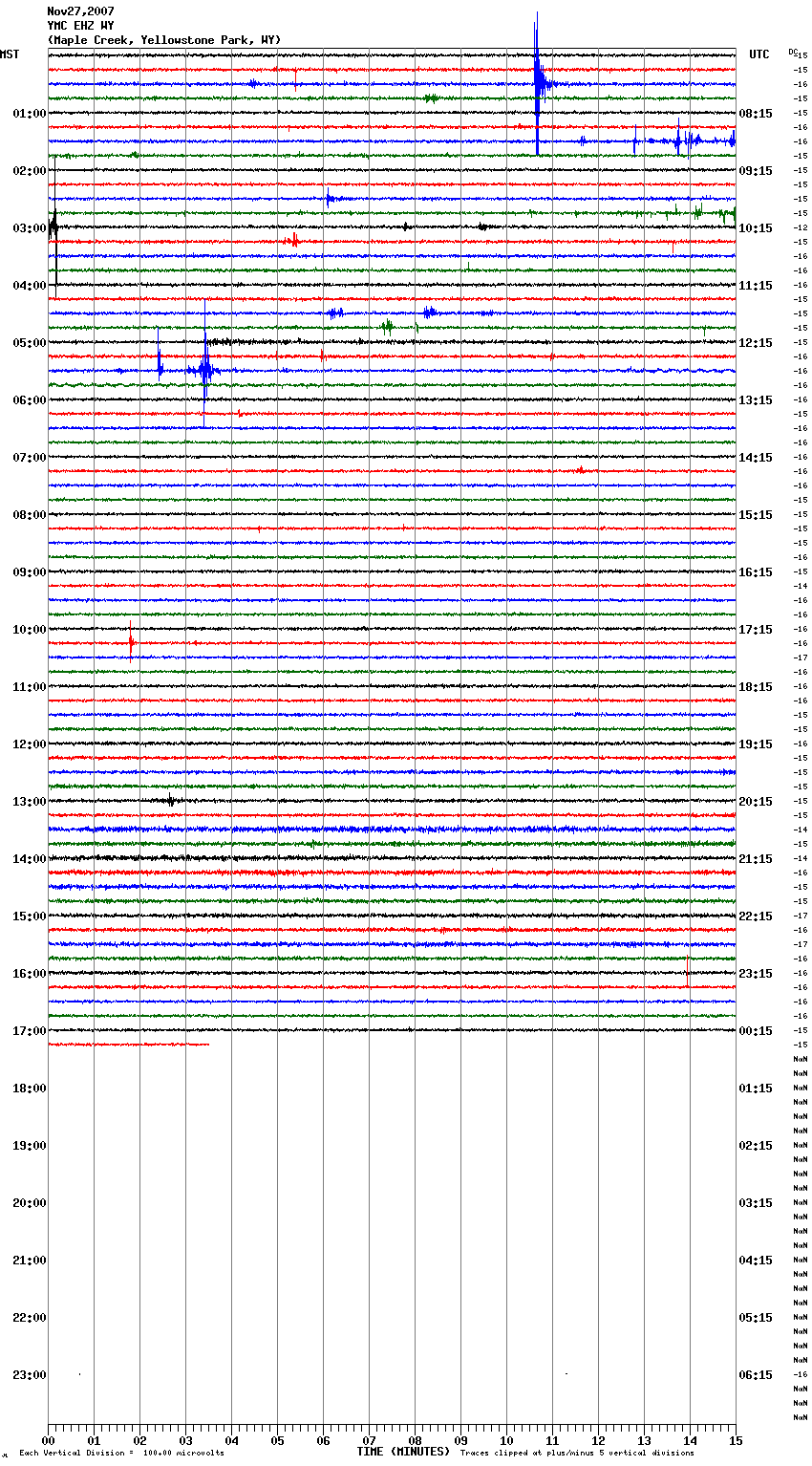
Task: Select the 17:00 MST time label
Action: tap(30, 1031)
